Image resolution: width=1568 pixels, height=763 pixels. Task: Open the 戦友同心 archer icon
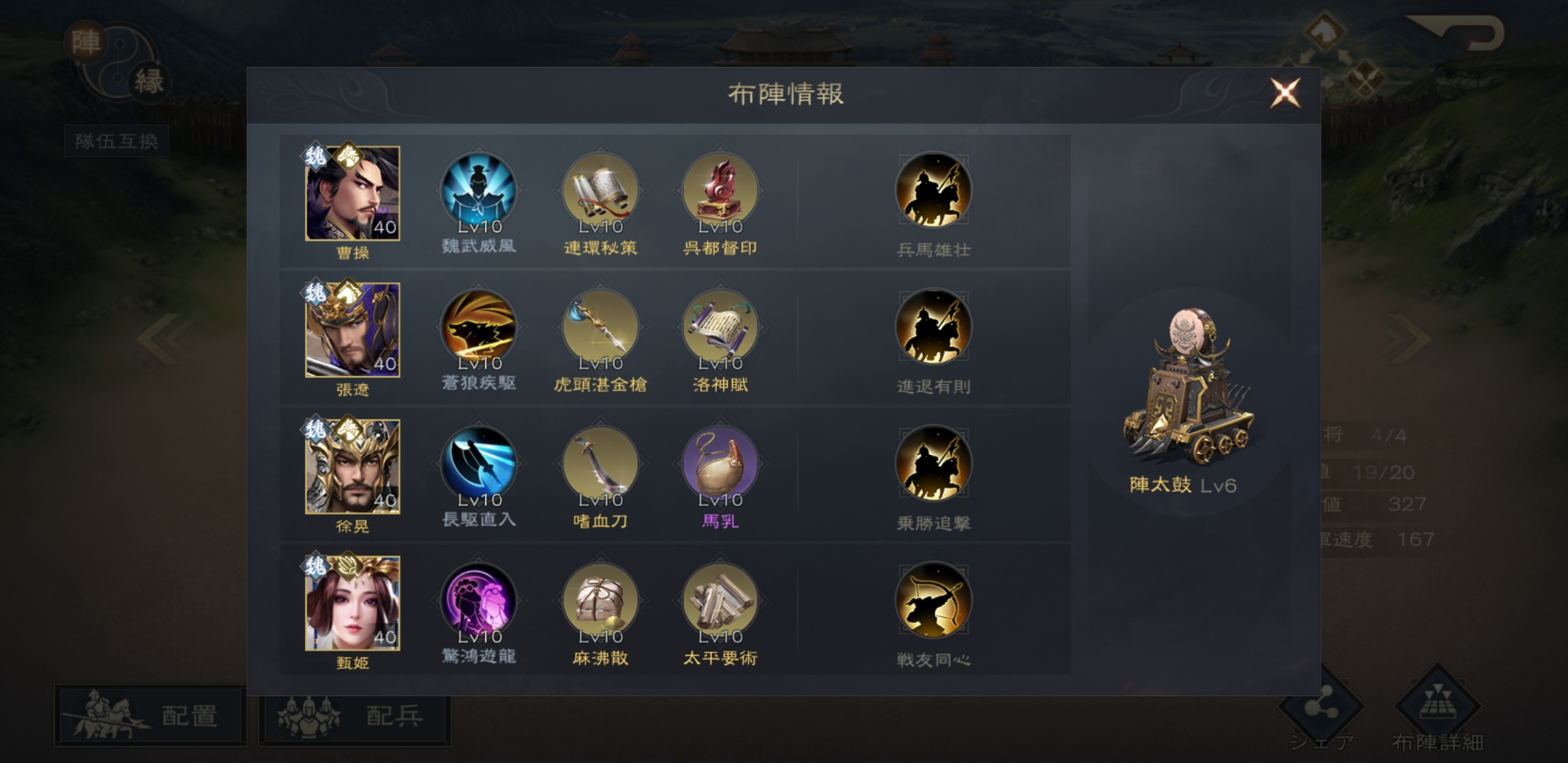coord(933,601)
